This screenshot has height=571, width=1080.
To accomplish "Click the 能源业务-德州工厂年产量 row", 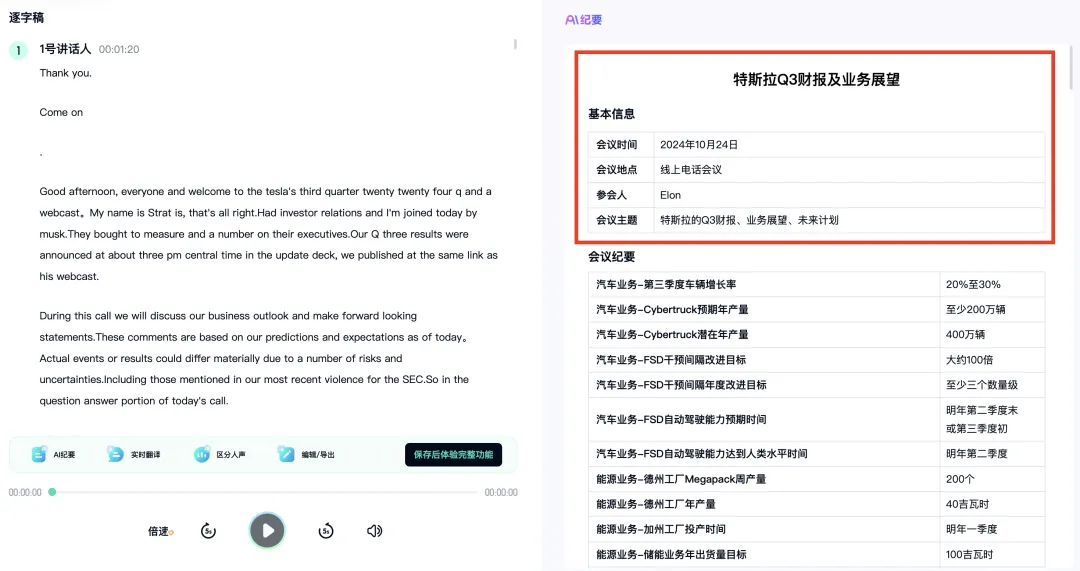I will pyautogui.click(x=816, y=504).
